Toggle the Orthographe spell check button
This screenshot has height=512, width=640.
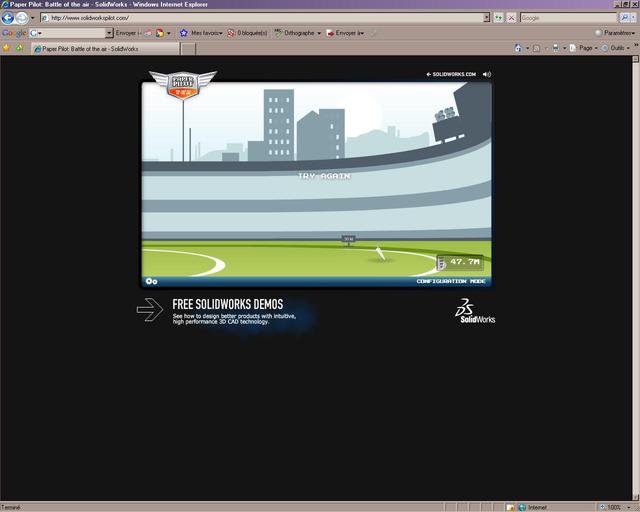298,33
